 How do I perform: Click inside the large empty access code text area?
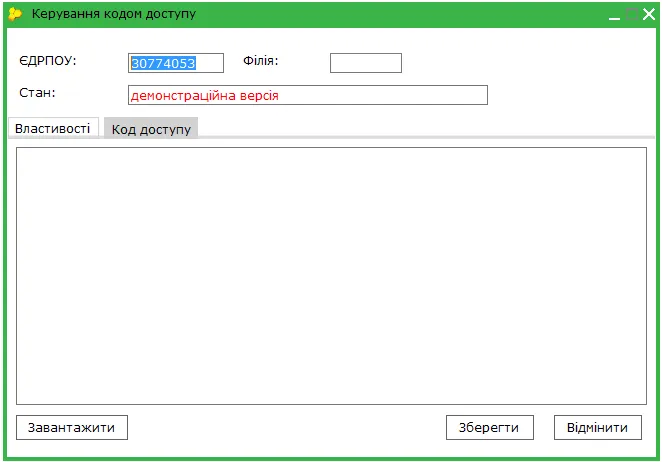click(331, 276)
